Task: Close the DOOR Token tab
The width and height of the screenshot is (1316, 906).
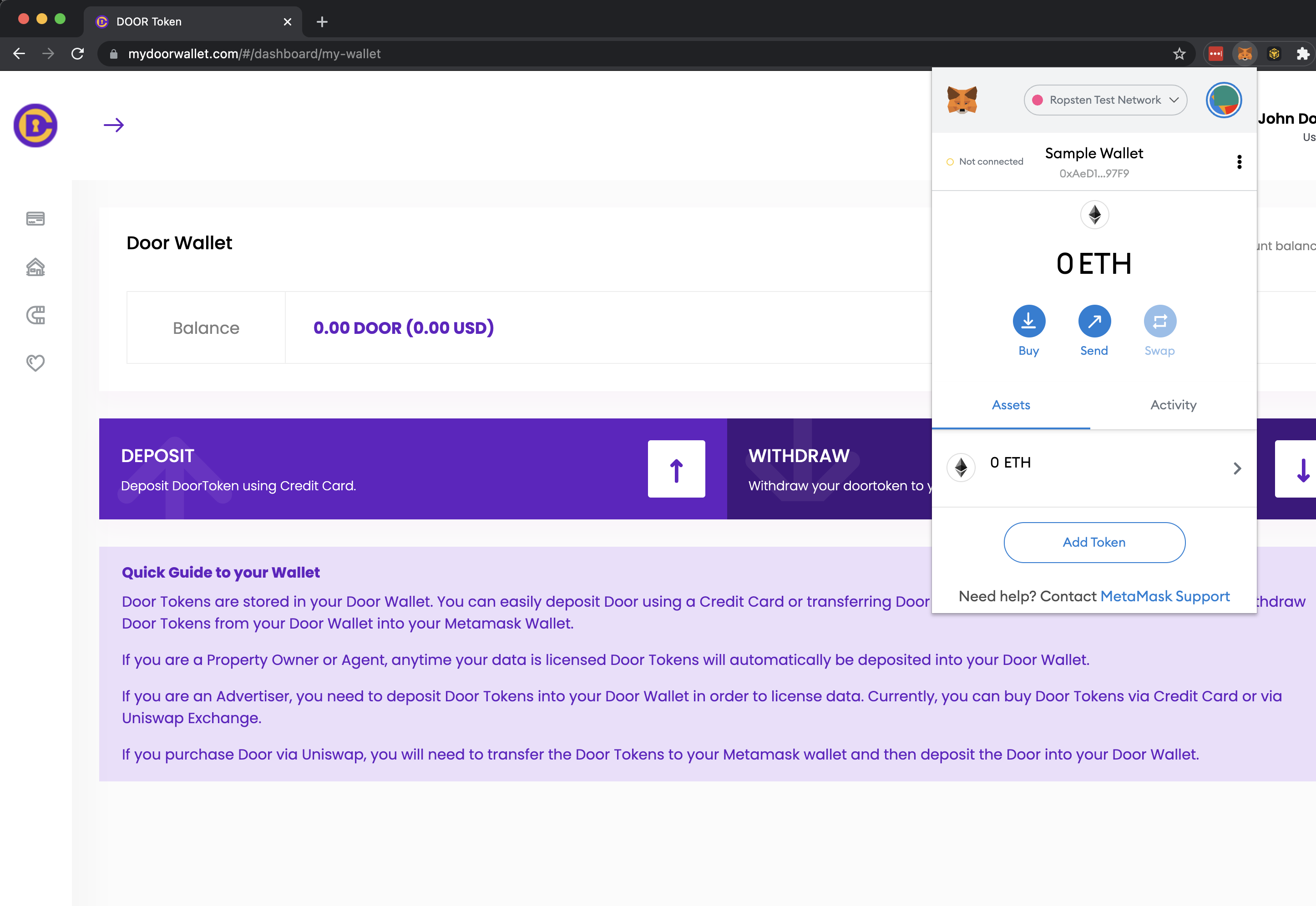Action: tap(288, 21)
